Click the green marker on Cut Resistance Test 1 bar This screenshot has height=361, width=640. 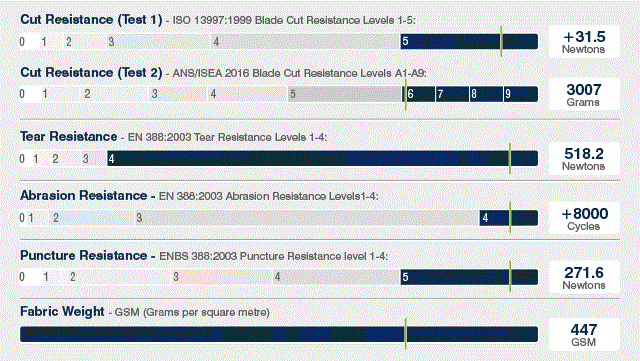click(x=501, y=41)
